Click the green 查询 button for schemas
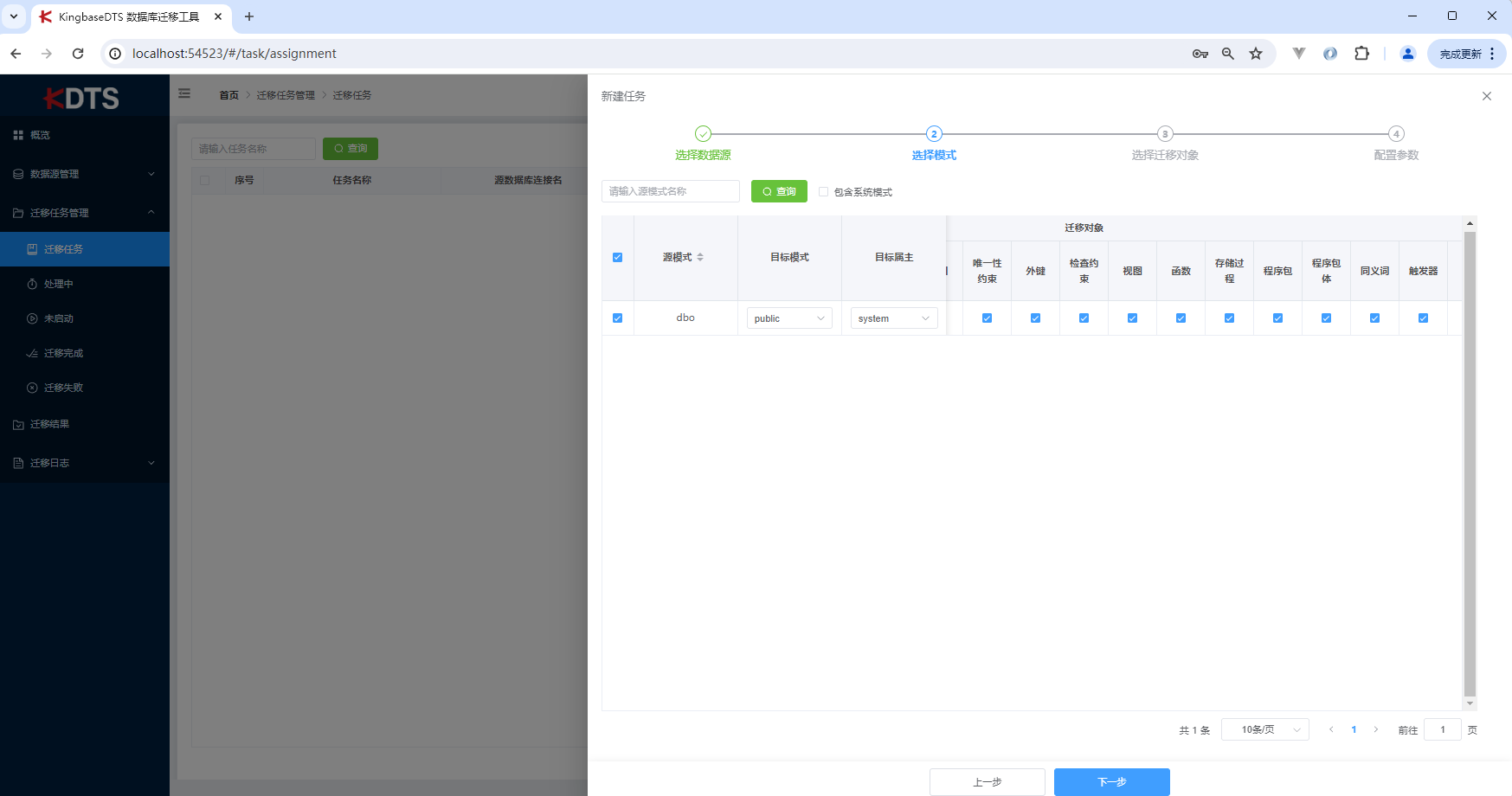The height and width of the screenshot is (796, 1512). coord(779,191)
